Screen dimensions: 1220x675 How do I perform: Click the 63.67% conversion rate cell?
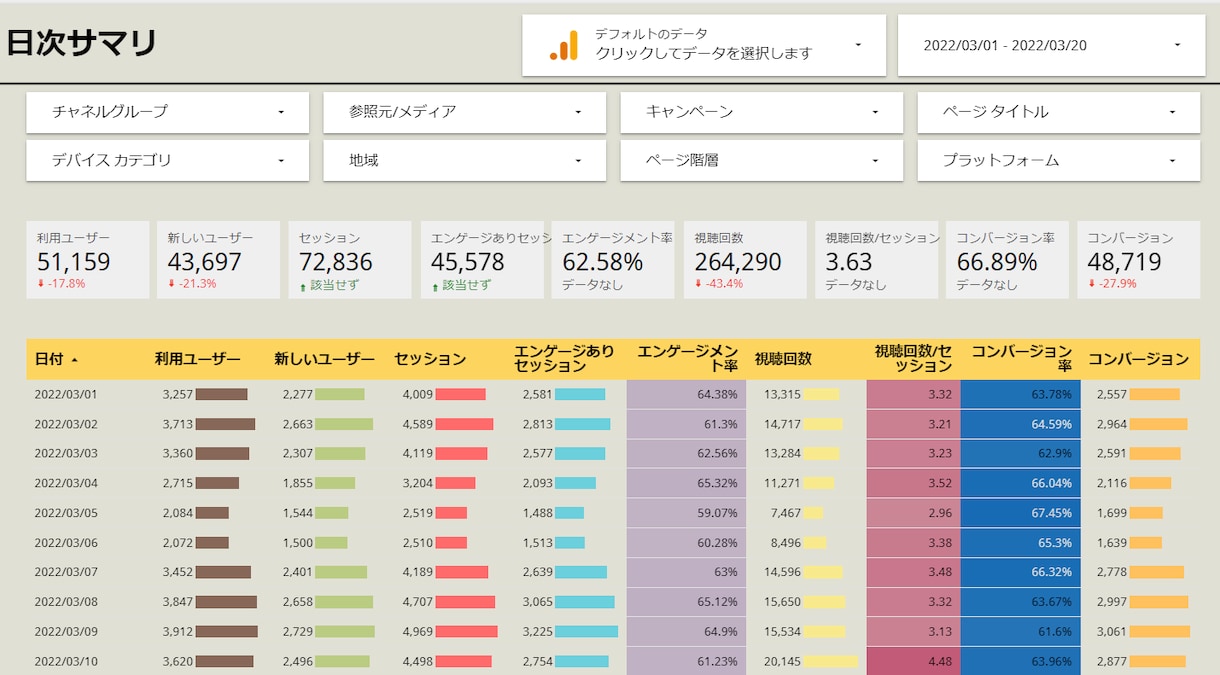pyautogui.click(x=1020, y=602)
